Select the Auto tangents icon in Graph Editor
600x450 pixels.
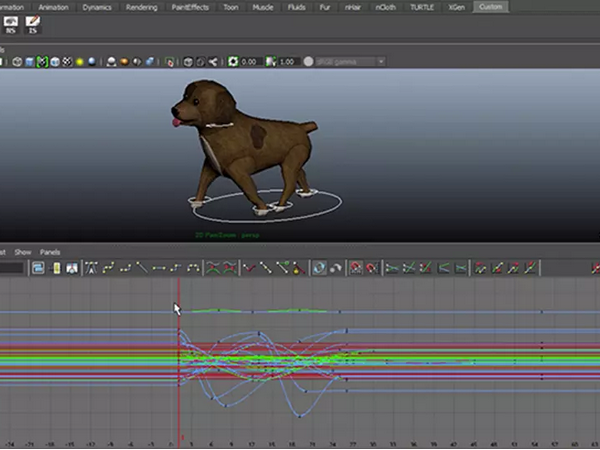click(91, 268)
